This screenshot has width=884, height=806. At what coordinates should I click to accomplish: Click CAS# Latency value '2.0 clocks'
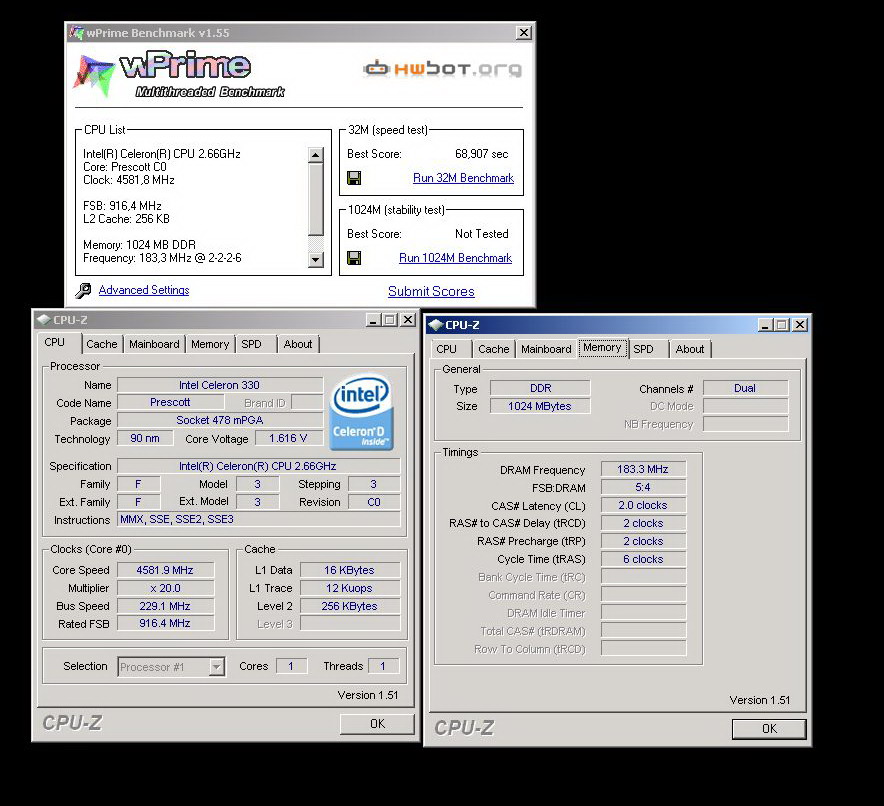[x=643, y=506]
